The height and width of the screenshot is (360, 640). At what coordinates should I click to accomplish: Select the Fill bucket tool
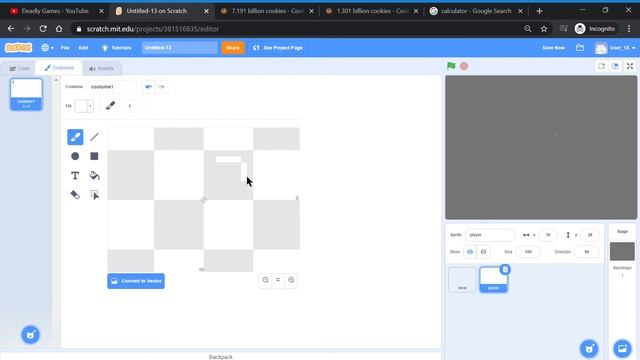[94, 176]
